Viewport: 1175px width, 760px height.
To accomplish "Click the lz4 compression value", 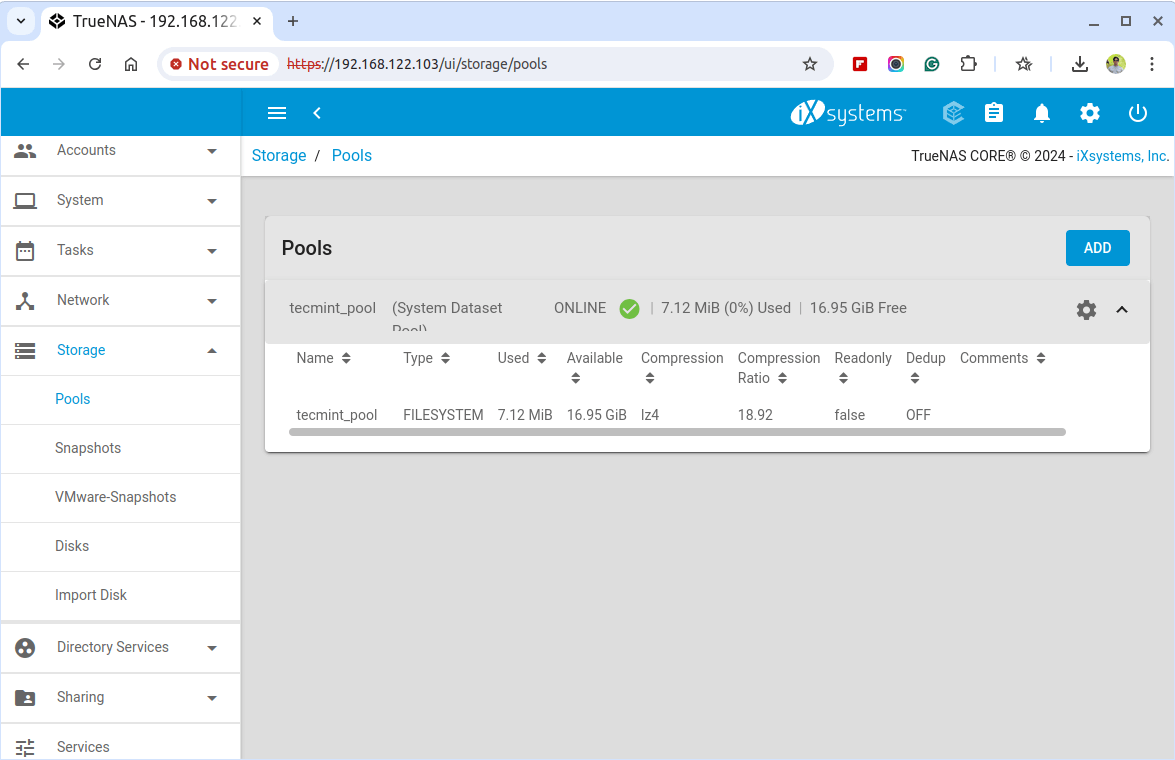I will tap(650, 415).
